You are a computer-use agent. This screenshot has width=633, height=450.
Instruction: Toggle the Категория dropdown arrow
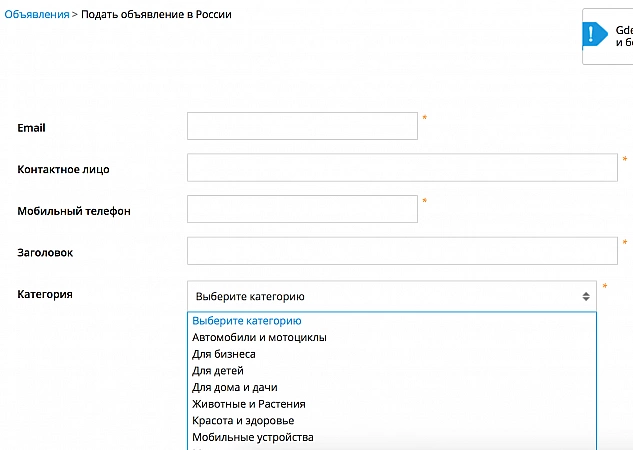586,296
